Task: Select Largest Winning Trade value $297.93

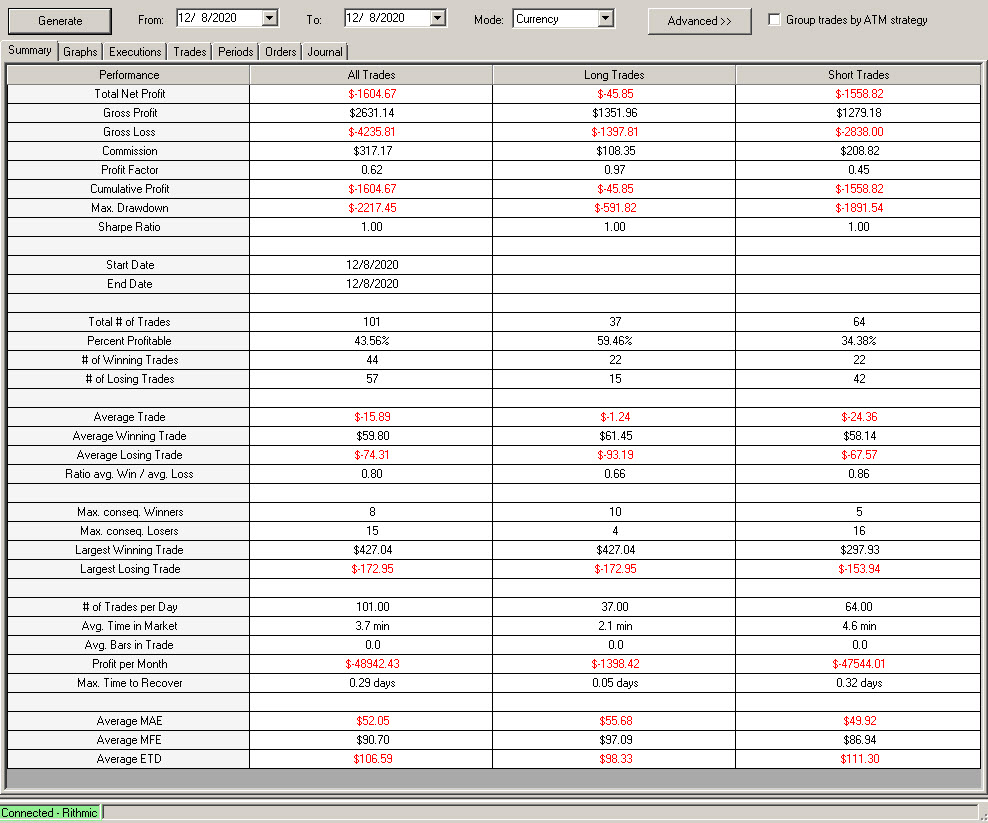Action: (859, 550)
